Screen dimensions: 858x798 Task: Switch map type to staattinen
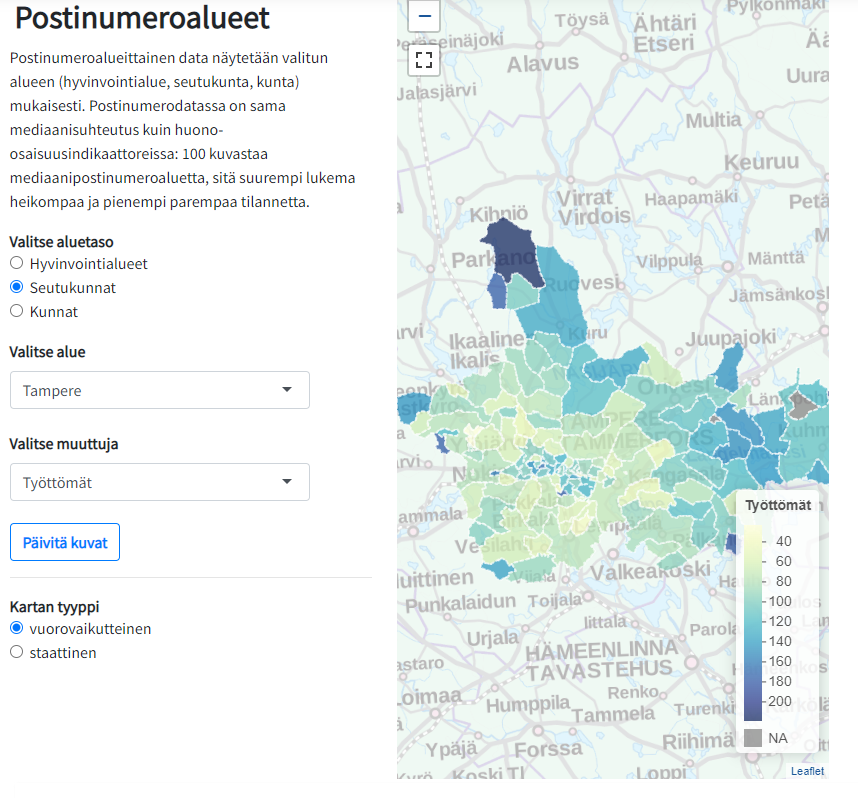pyautogui.click(x=16, y=653)
